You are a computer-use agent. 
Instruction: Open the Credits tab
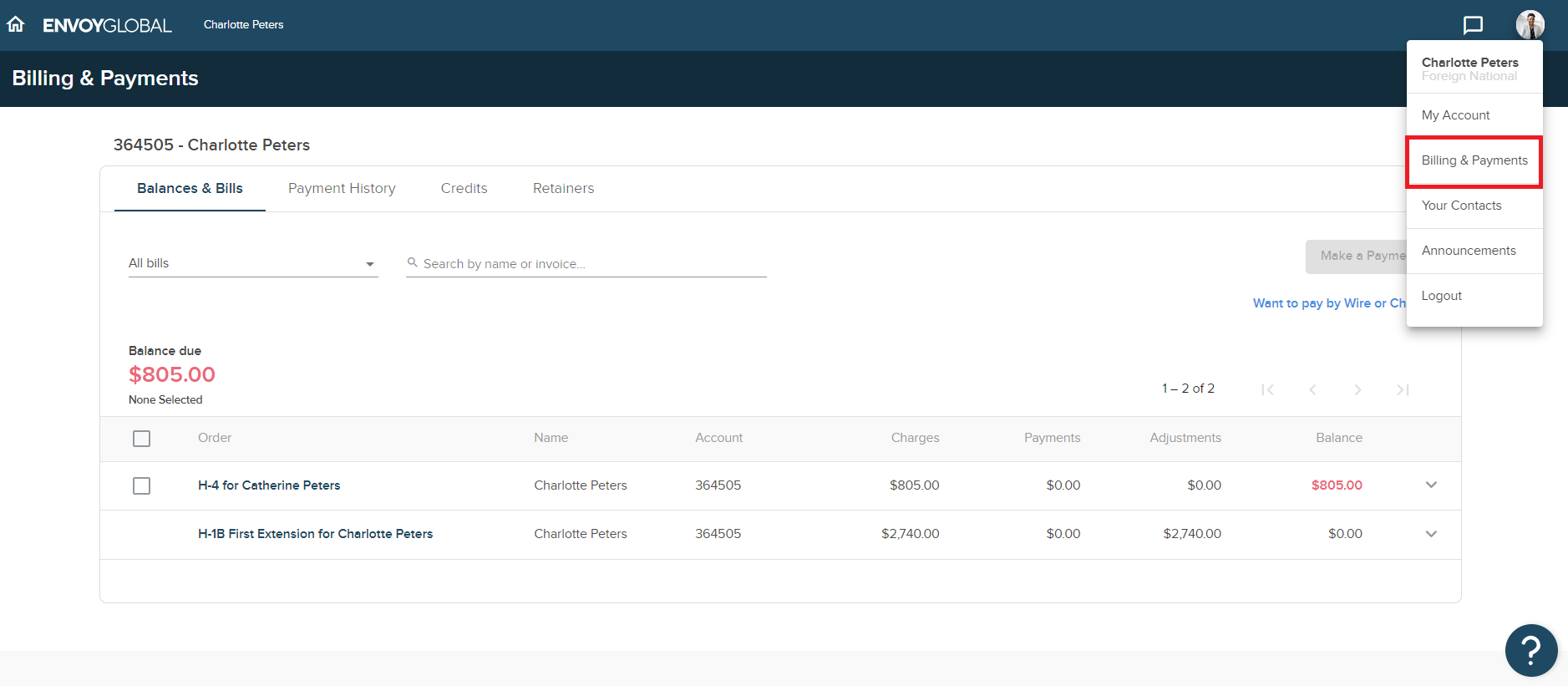pyautogui.click(x=464, y=189)
